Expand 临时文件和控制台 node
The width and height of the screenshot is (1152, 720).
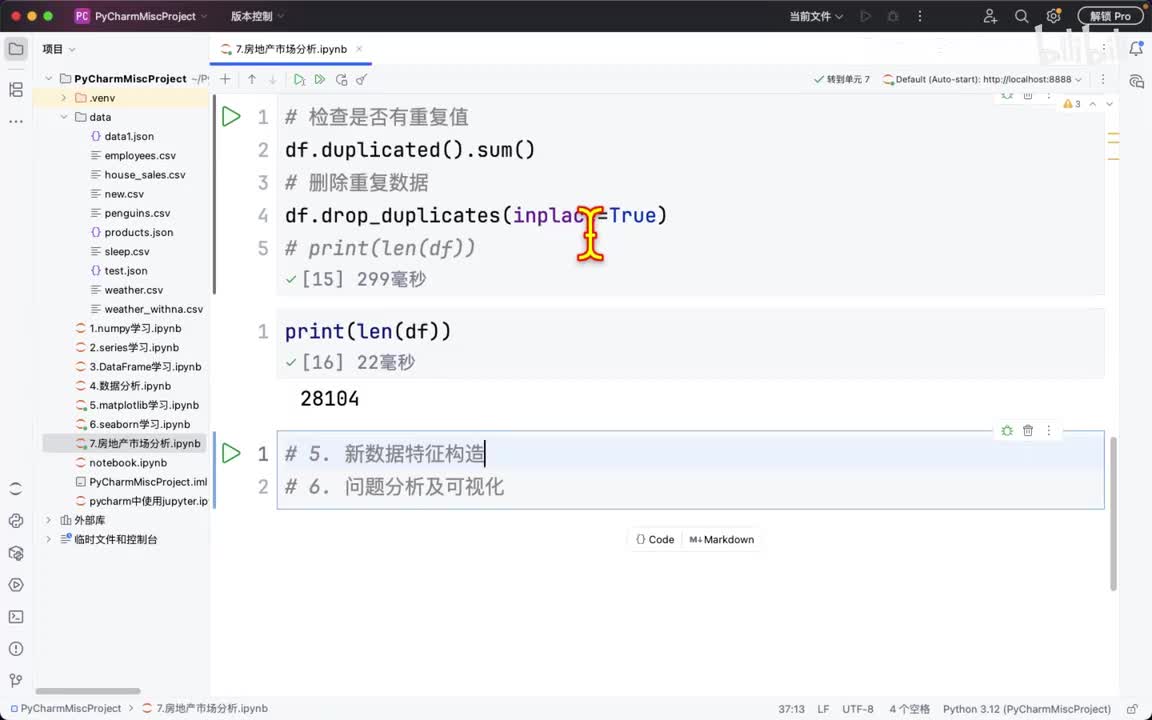pos(49,539)
